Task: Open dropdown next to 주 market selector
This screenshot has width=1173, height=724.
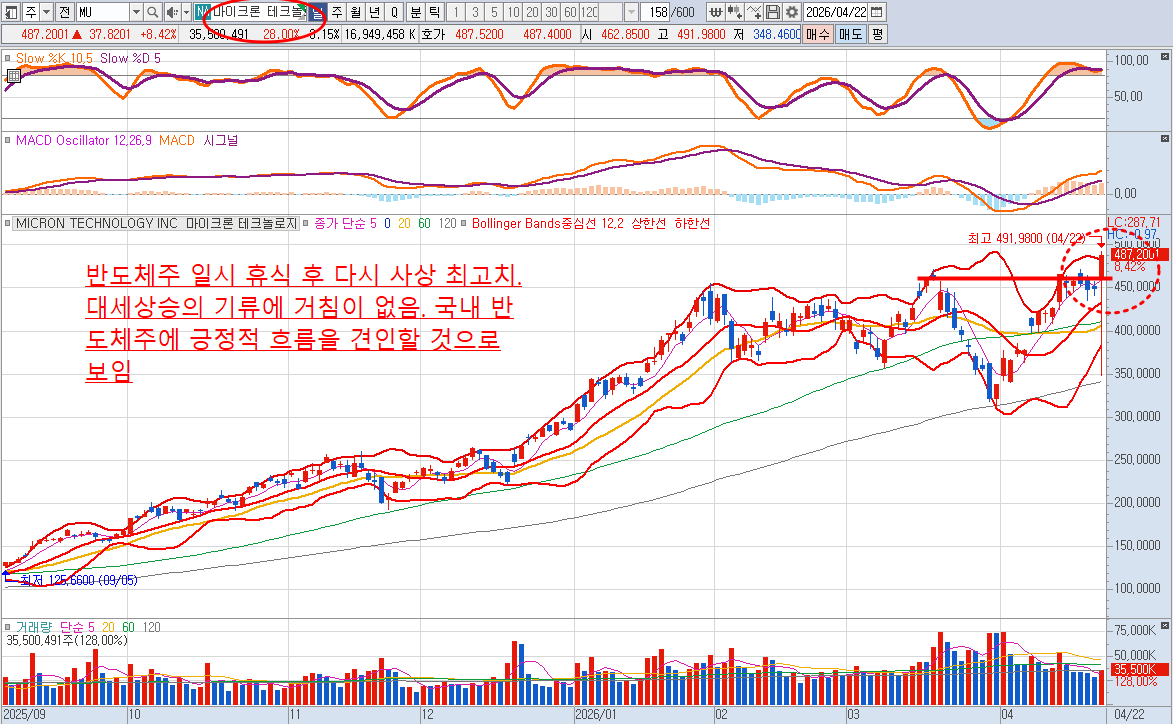Action: coord(47,12)
